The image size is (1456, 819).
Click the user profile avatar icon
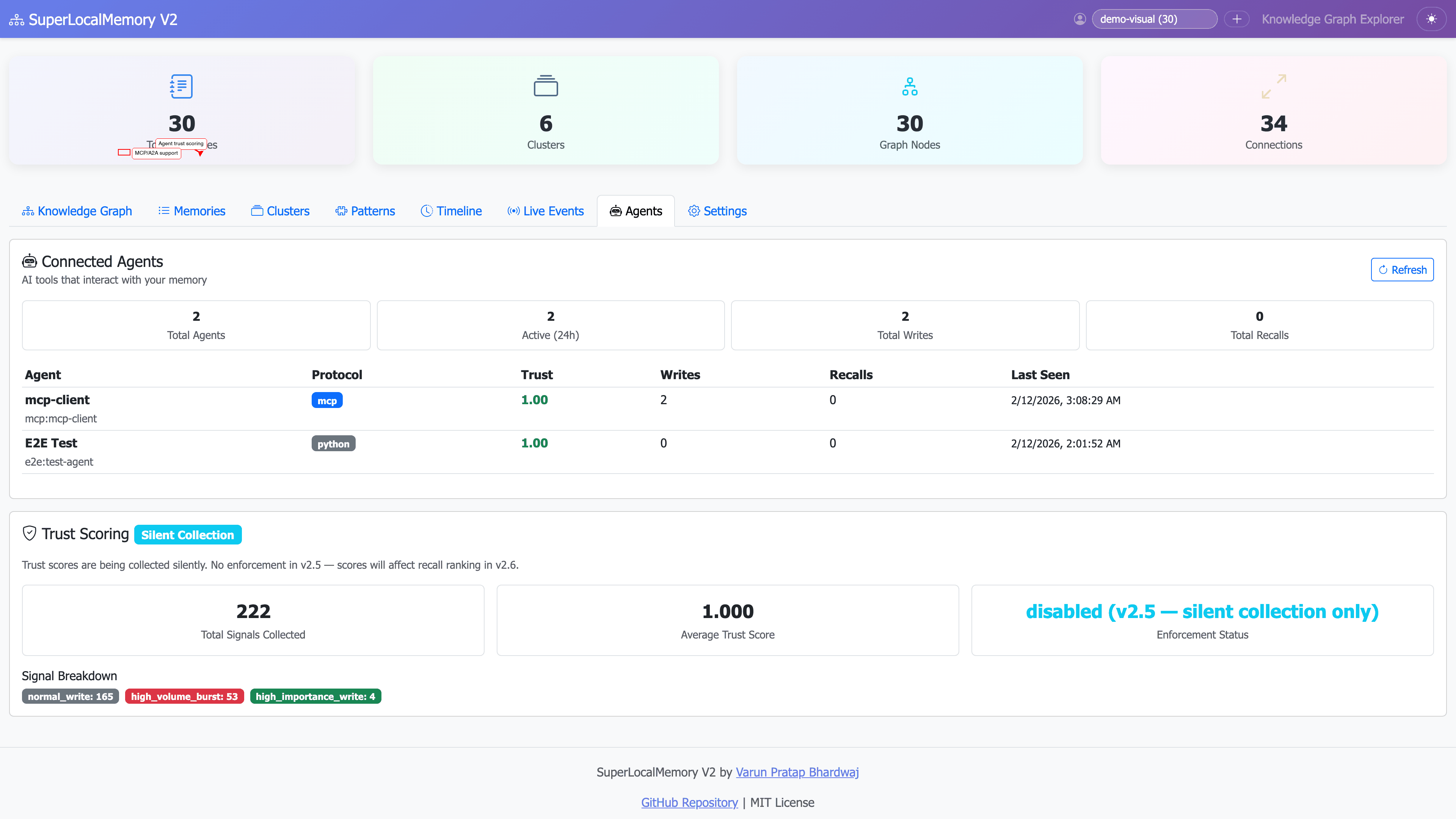(x=1079, y=19)
